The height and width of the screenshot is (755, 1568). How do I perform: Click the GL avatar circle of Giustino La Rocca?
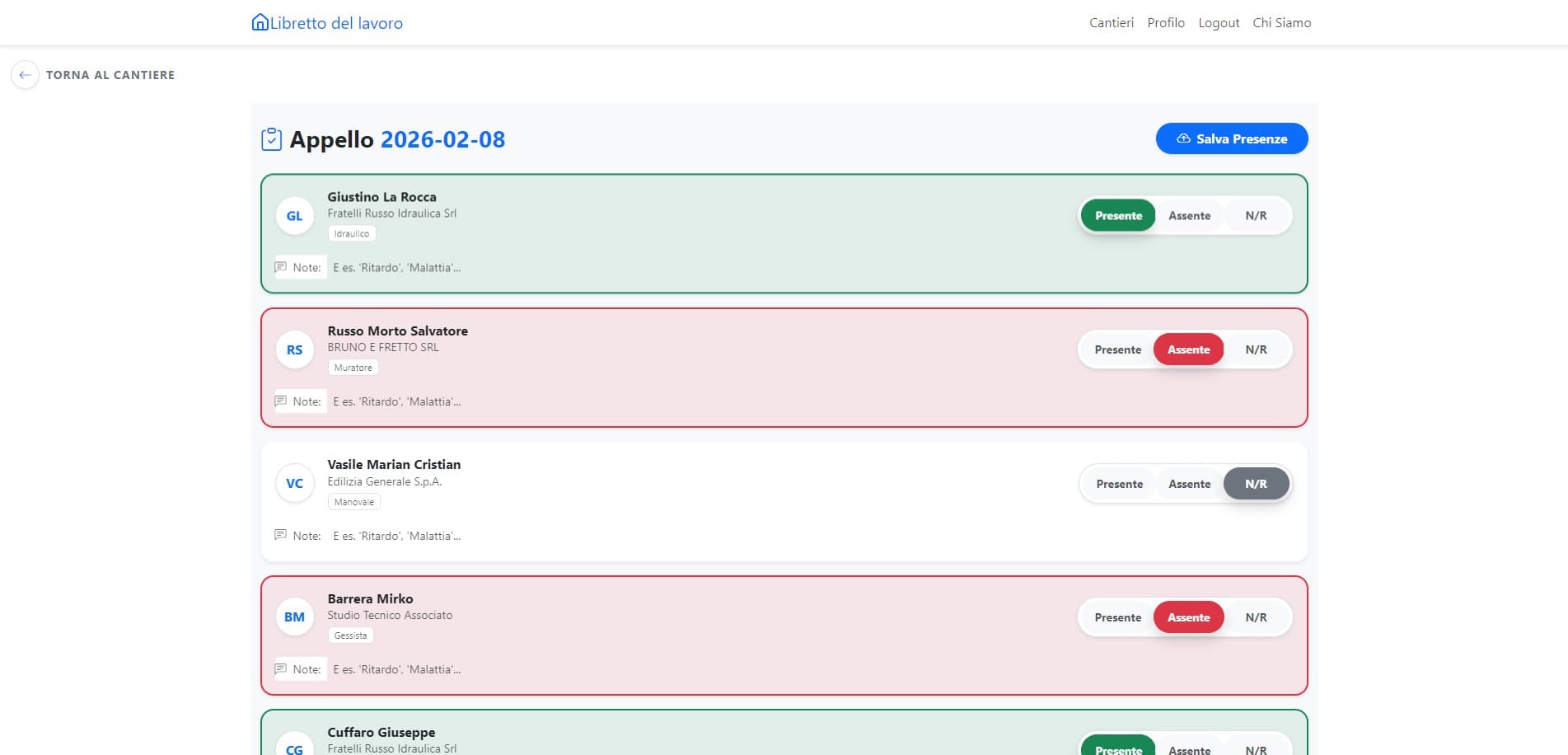click(294, 215)
